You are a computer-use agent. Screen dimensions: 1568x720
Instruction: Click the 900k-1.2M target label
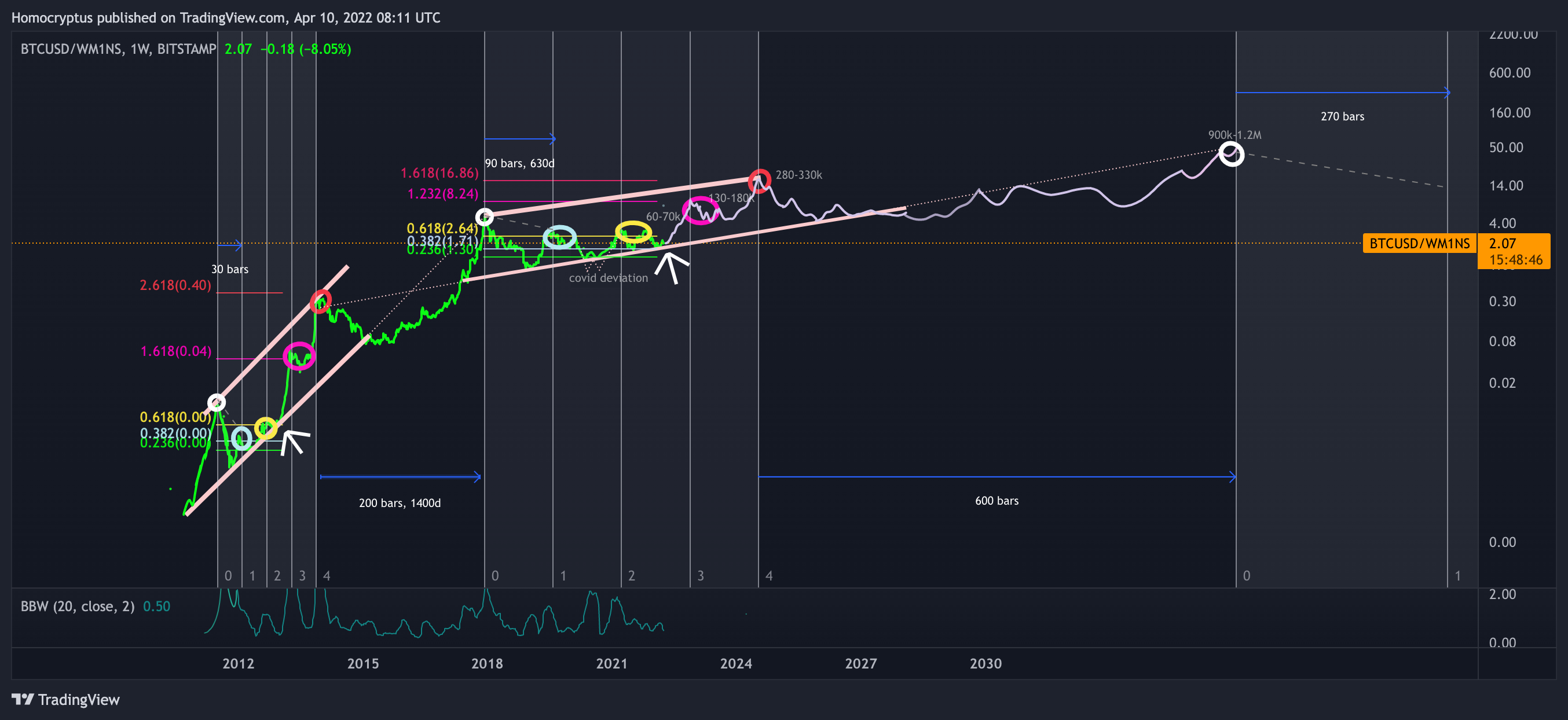click(1234, 135)
